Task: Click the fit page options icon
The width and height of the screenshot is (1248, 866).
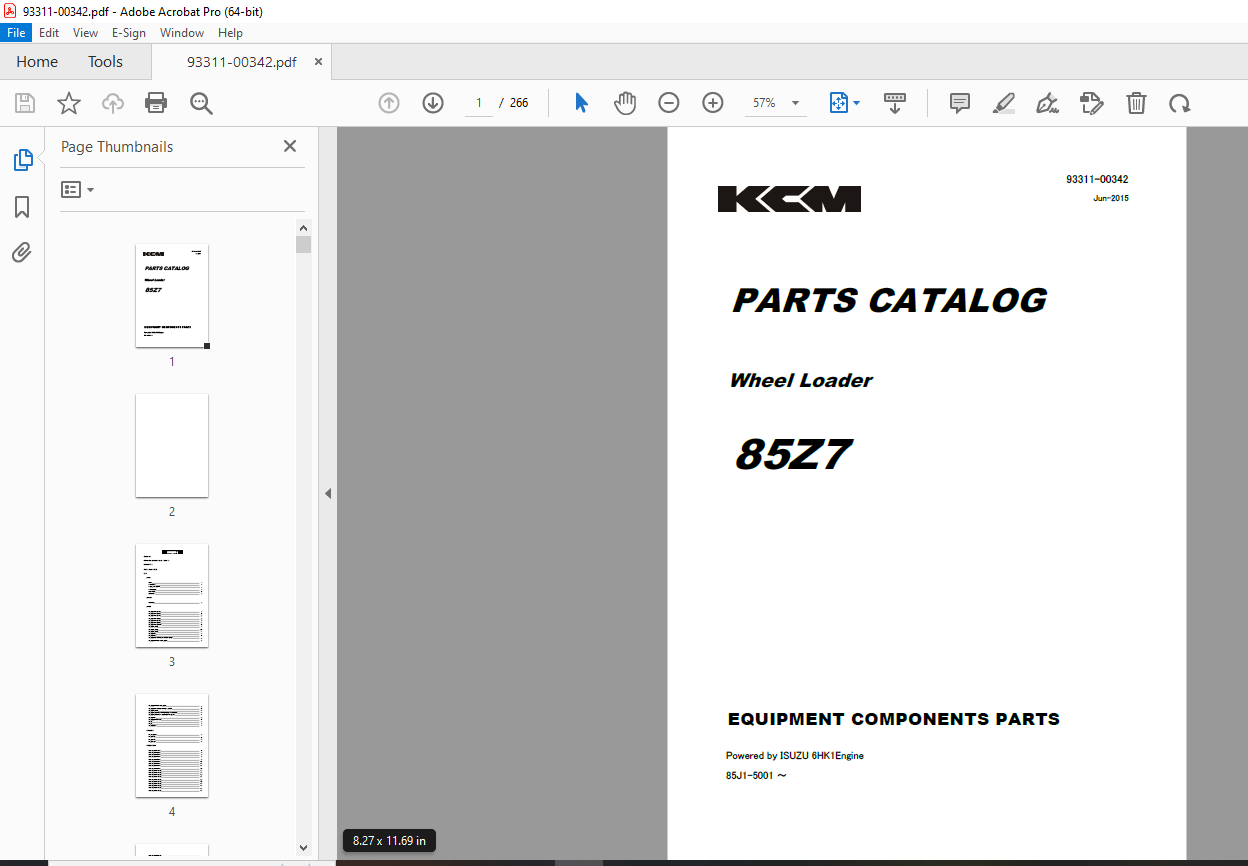Action: click(838, 103)
